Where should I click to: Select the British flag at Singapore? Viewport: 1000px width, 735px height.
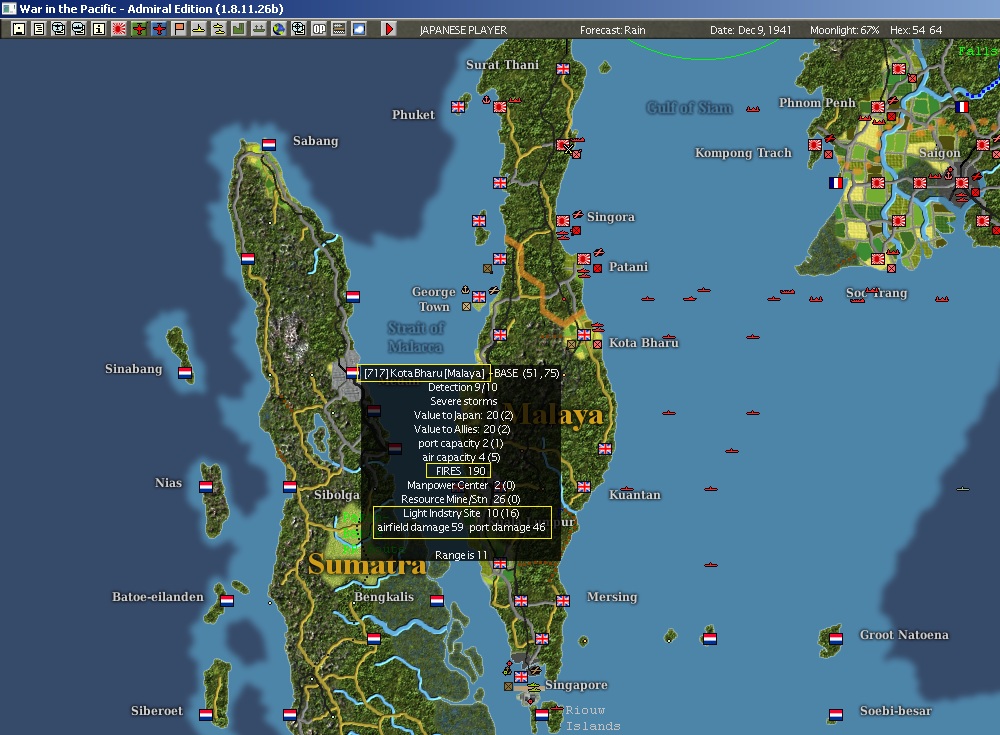pyautogui.click(x=521, y=677)
